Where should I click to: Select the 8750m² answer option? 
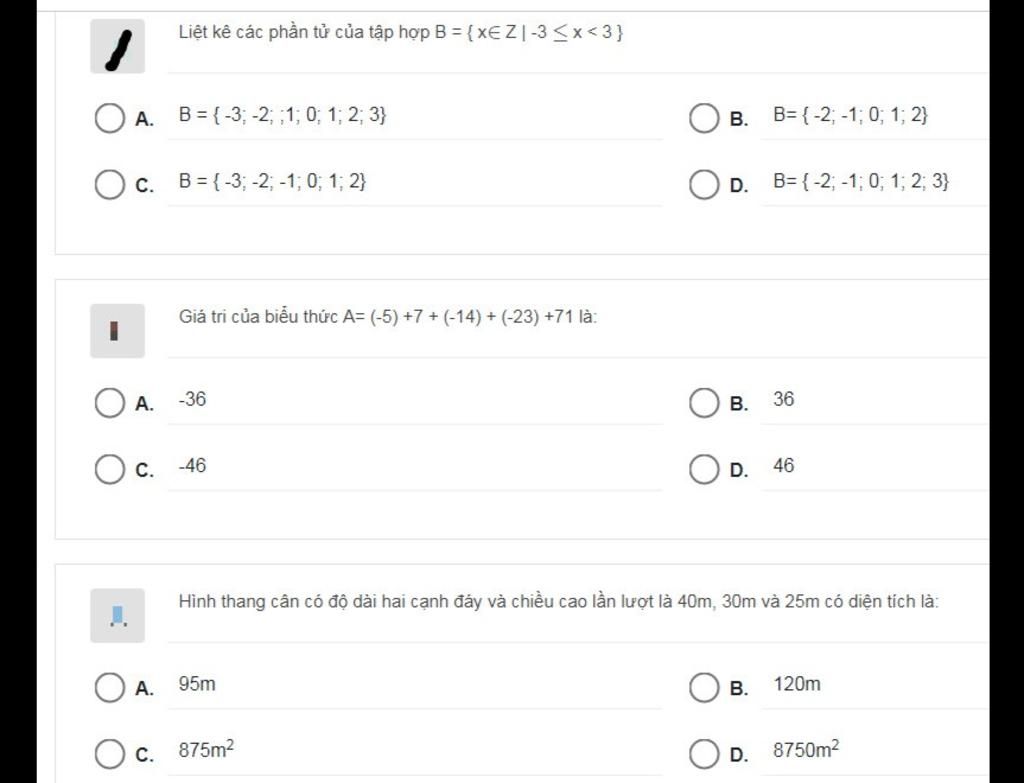[704, 754]
